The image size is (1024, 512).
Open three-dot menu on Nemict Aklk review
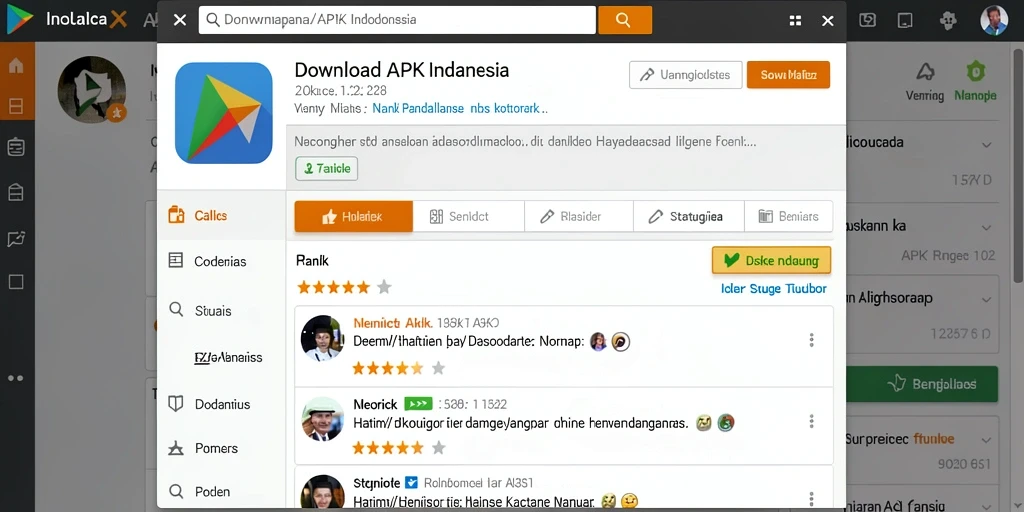coord(811,340)
